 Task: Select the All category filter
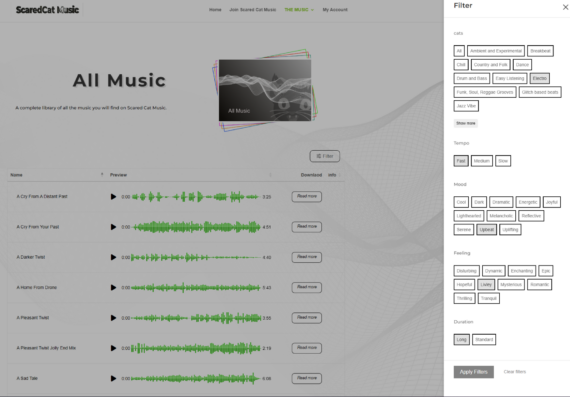click(x=459, y=51)
